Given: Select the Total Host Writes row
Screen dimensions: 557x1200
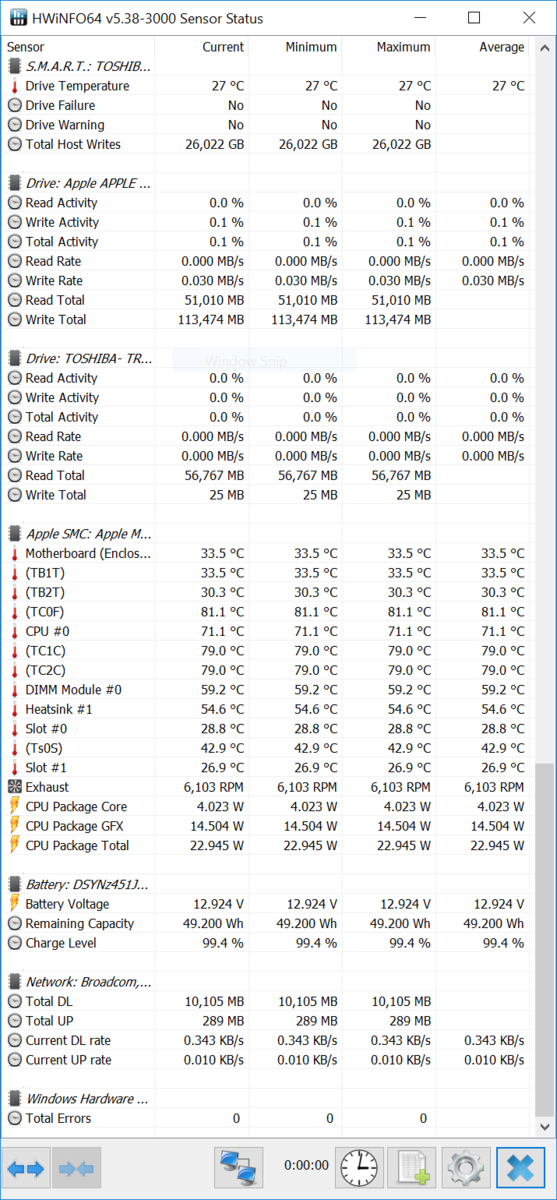Looking at the screenshot, I should click(268, 144).
